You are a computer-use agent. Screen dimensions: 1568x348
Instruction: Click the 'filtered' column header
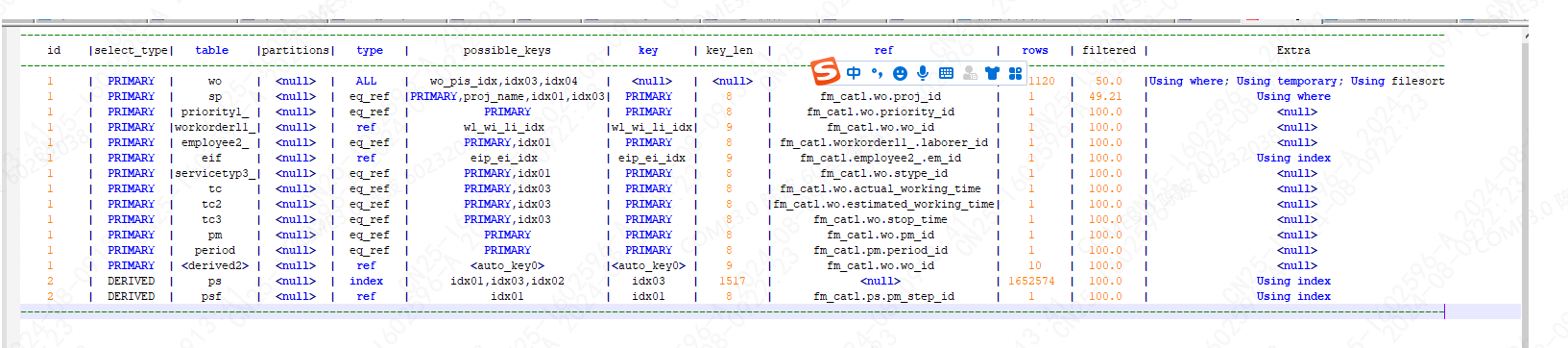1109,50
